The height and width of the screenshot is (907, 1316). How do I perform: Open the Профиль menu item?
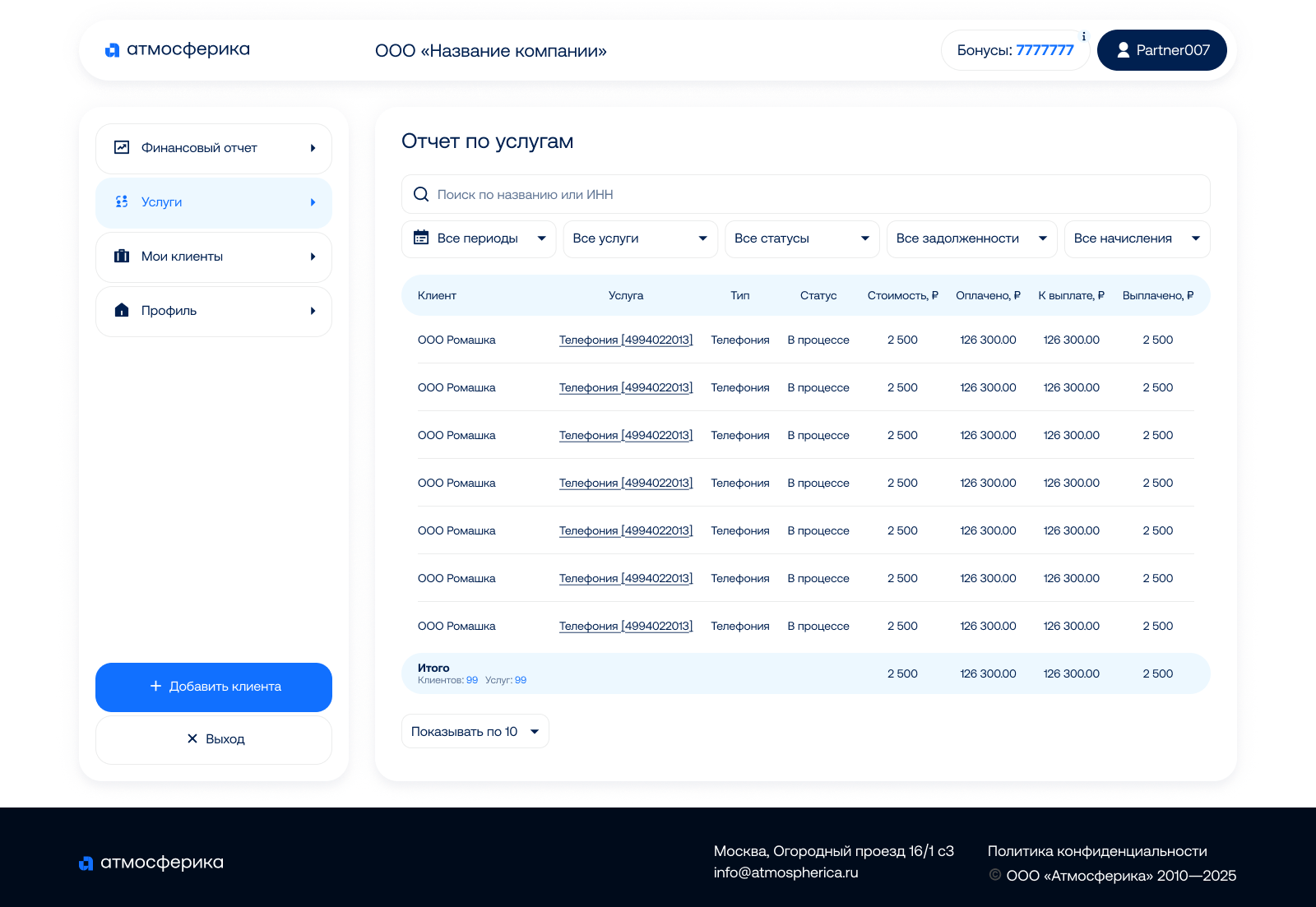point(214,312)
